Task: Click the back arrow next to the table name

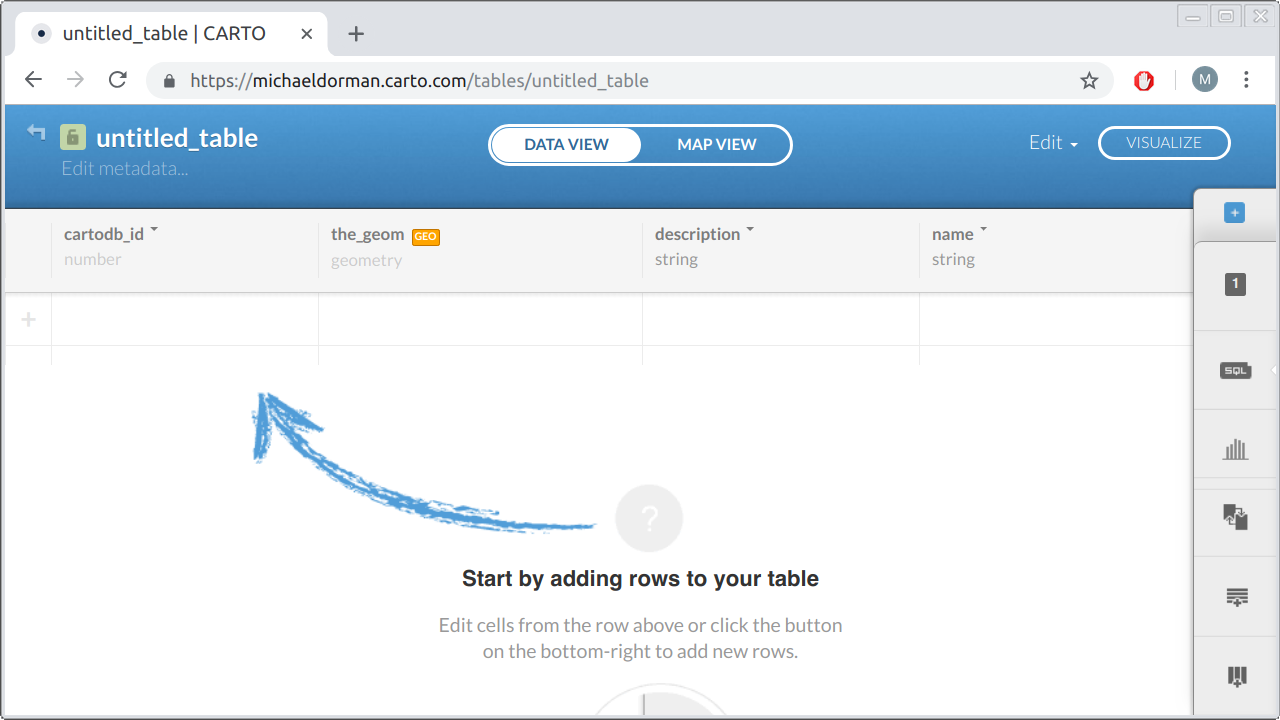Action: [37, 132]
